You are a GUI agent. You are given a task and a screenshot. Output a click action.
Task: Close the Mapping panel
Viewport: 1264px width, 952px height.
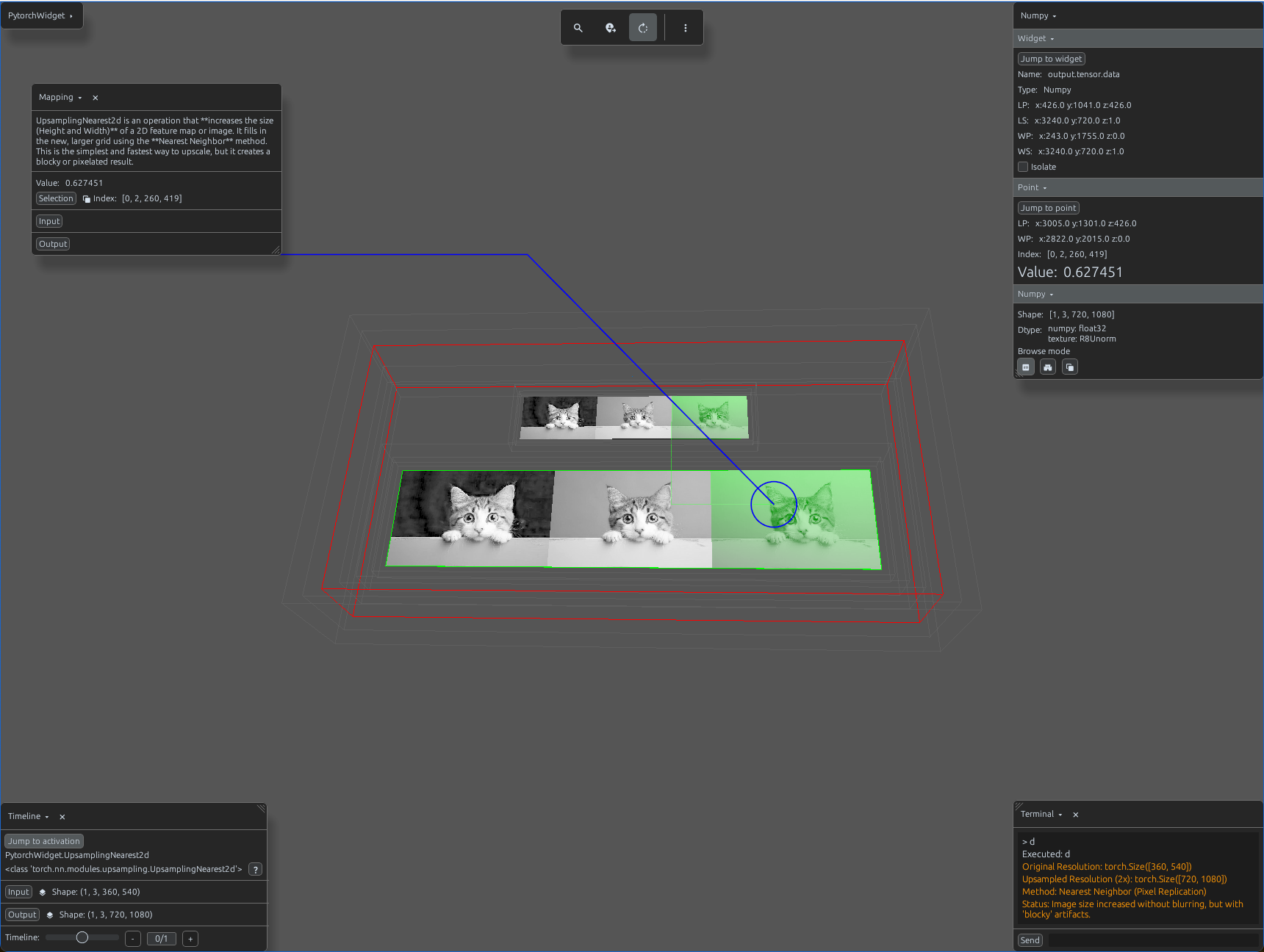(x=96, y=98)
